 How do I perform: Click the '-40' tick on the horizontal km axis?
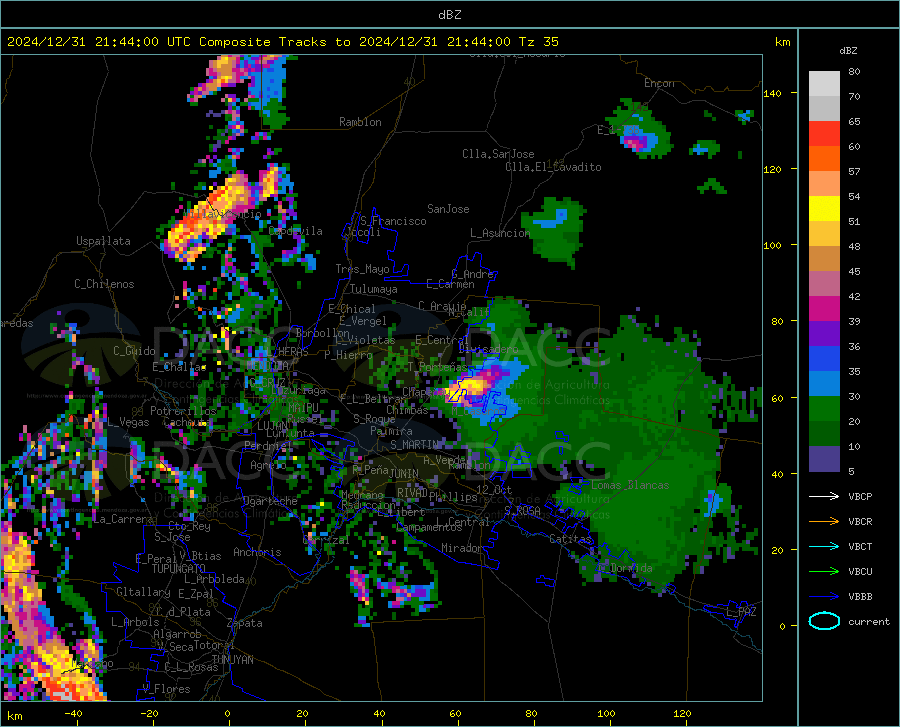[73, 713]
